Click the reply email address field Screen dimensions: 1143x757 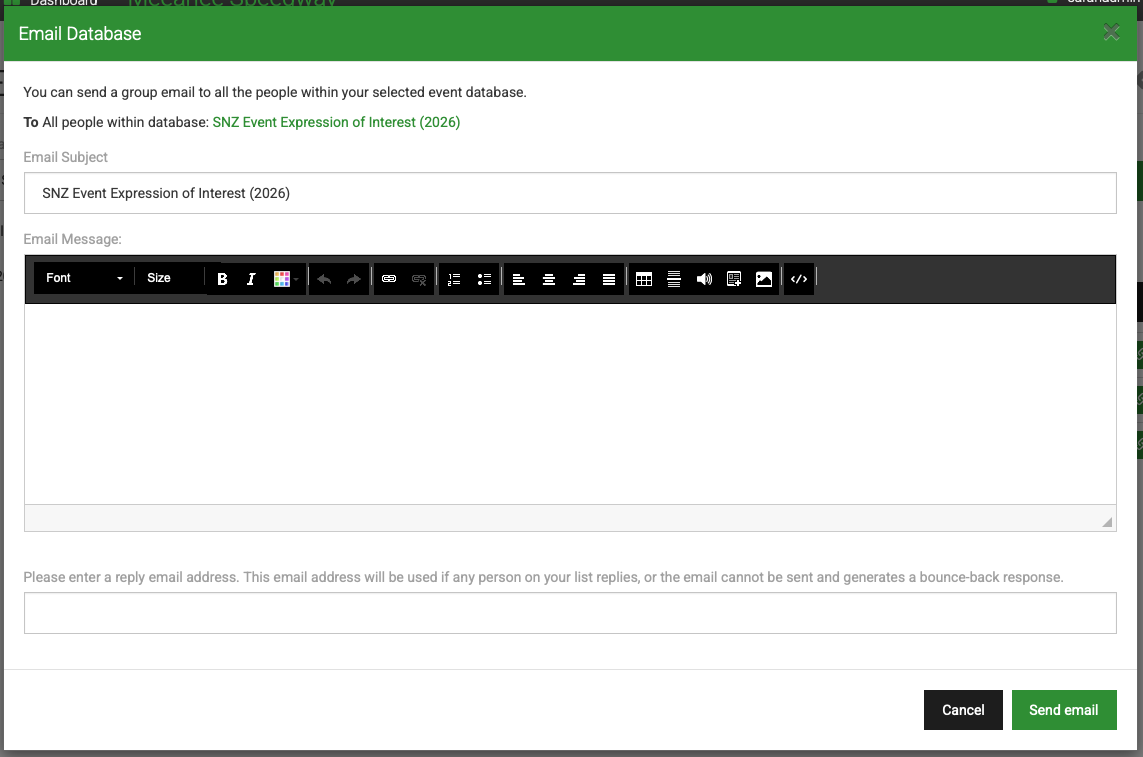pos(570,613)
